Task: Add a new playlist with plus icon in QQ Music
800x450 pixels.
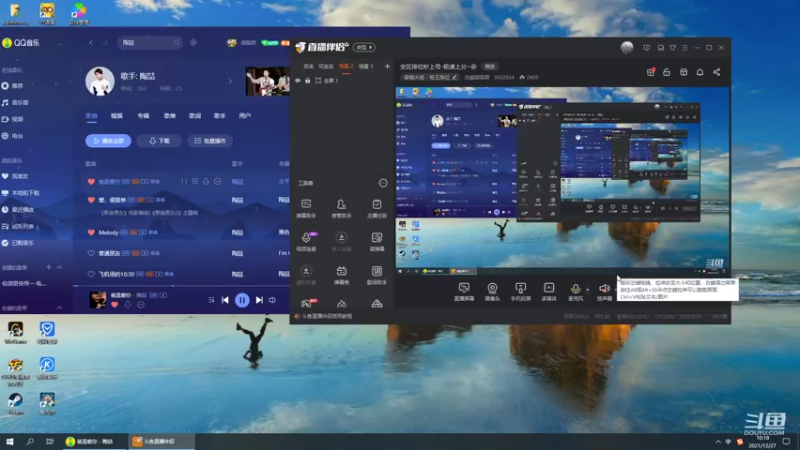Action: 48,267
